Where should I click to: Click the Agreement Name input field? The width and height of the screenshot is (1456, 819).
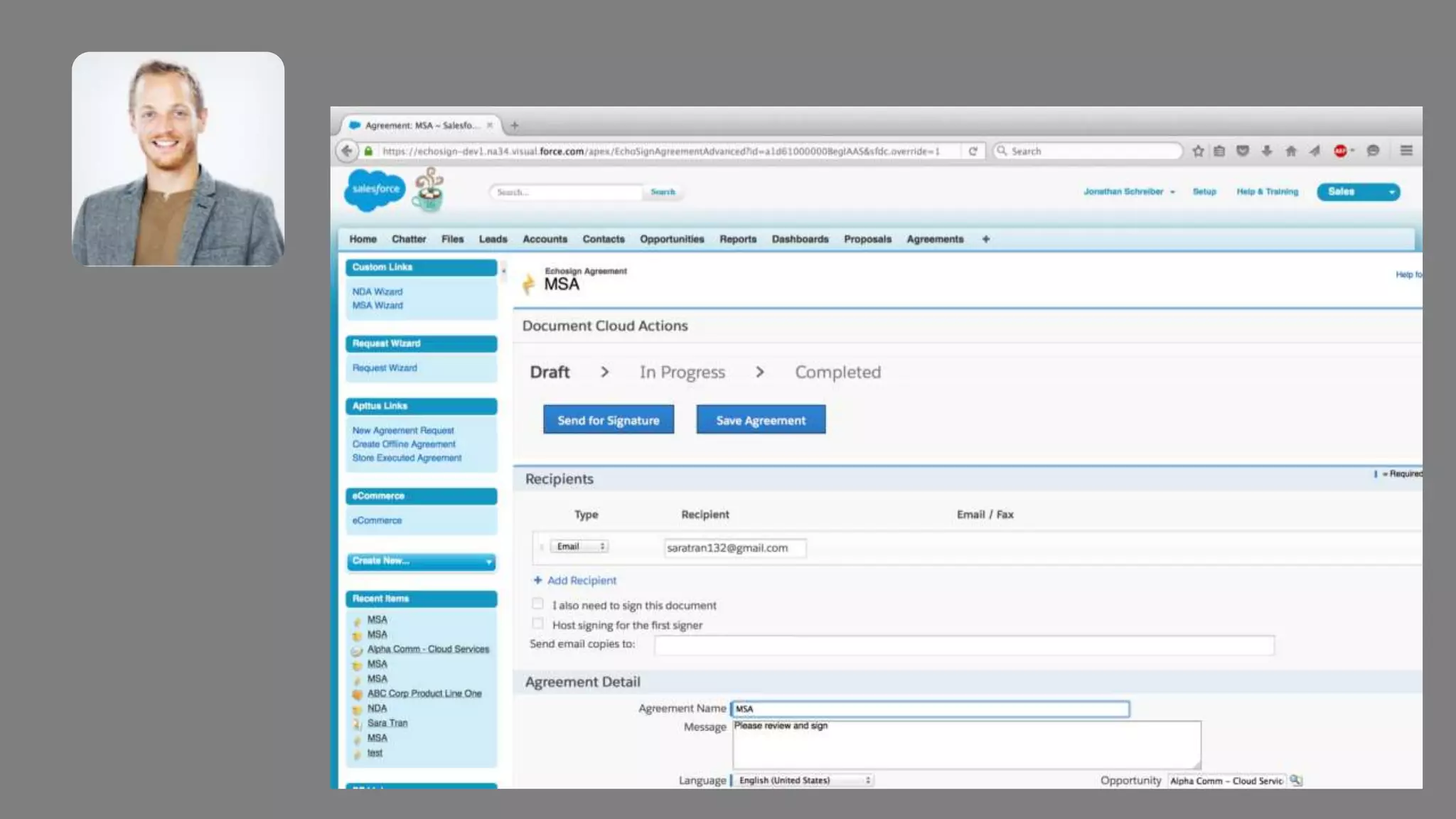930,709
